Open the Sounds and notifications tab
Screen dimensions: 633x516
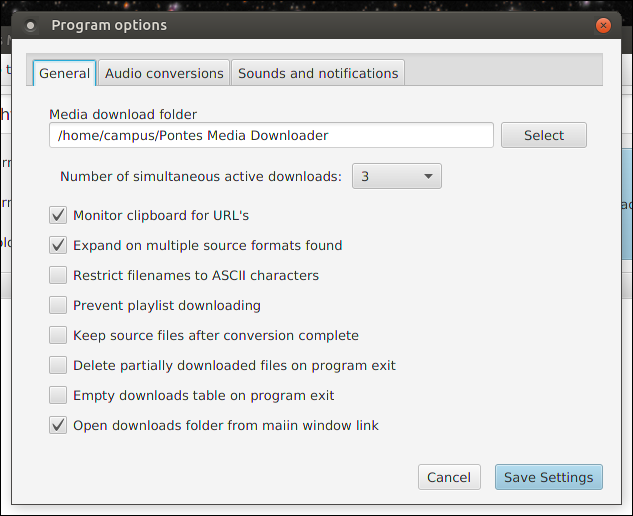point(318,73)
